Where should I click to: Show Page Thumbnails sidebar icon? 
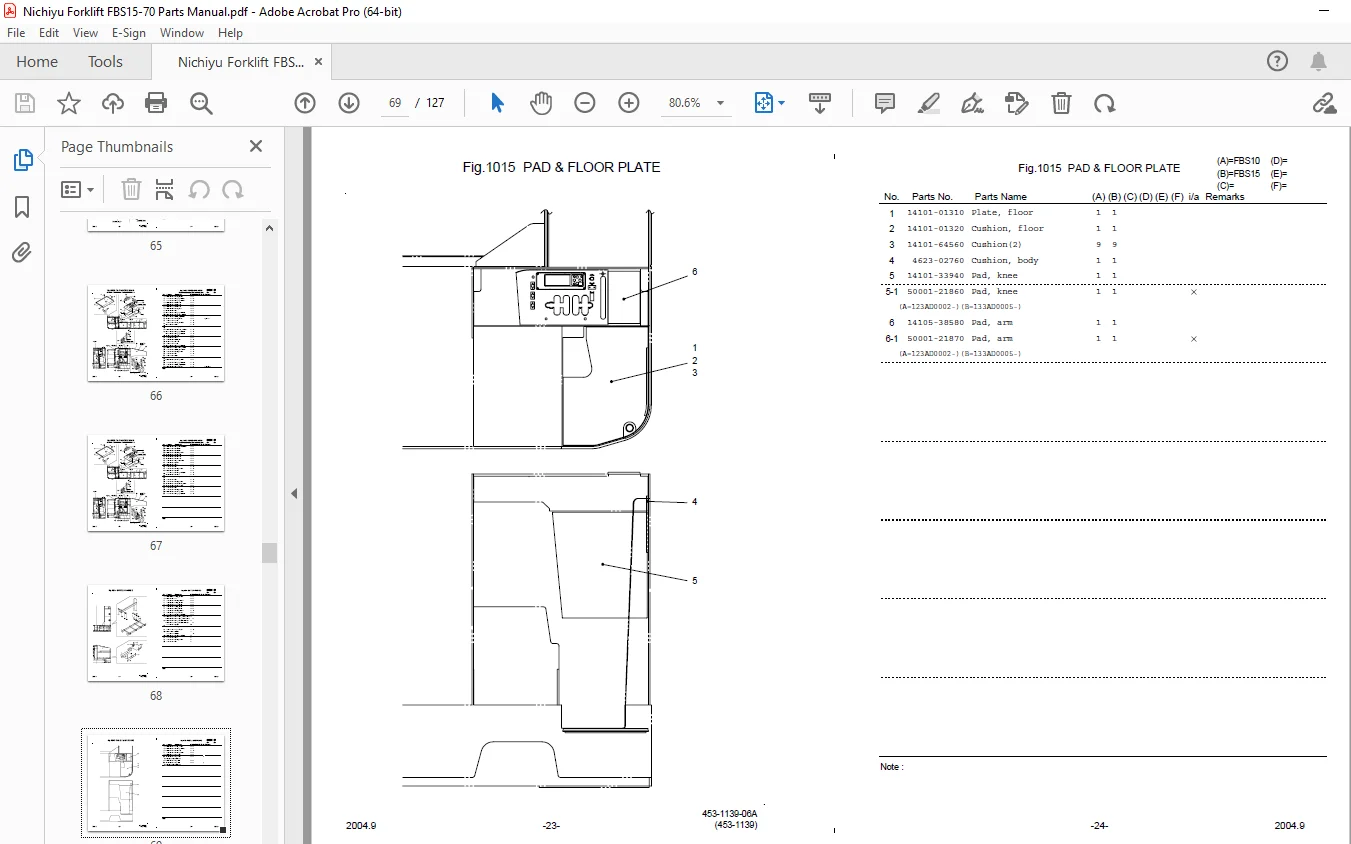click(22, 160)
